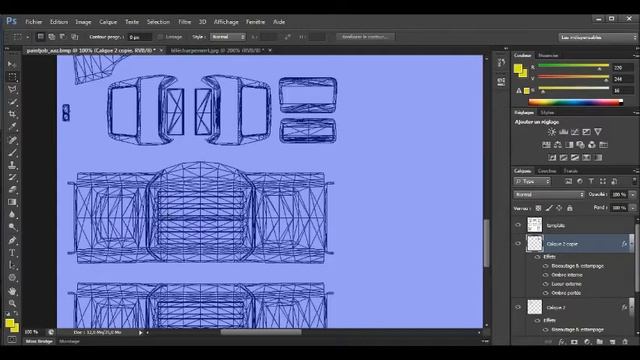
Task: Click Add to selection mode icon
Action: (52, 37)
